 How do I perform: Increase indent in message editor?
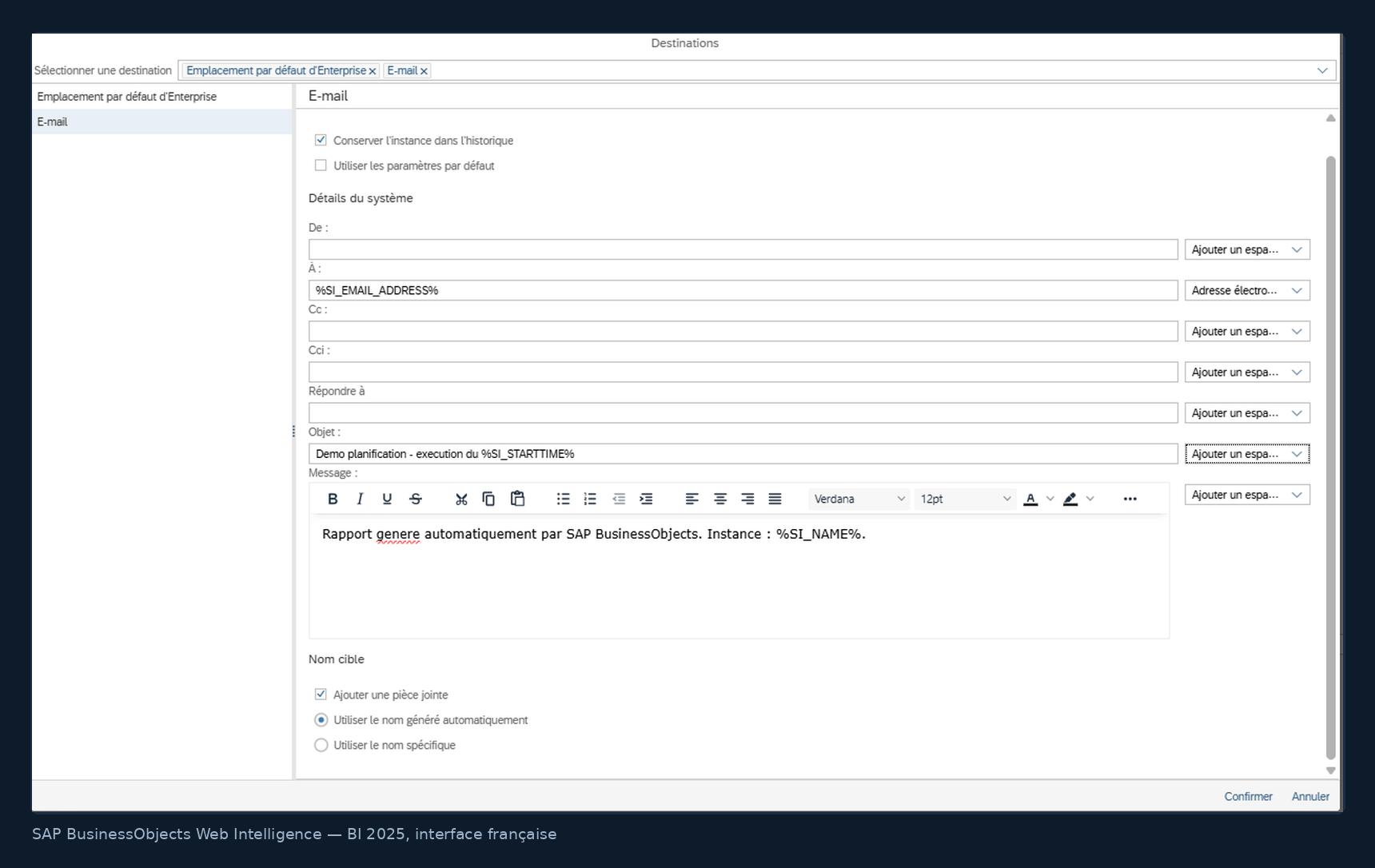[646, 499]
